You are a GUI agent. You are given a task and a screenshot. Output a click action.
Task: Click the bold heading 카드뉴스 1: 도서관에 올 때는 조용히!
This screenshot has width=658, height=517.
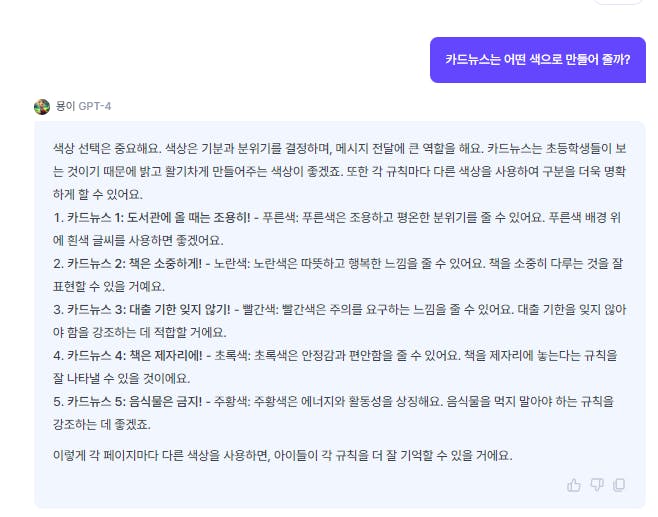(x=159, y=217)
